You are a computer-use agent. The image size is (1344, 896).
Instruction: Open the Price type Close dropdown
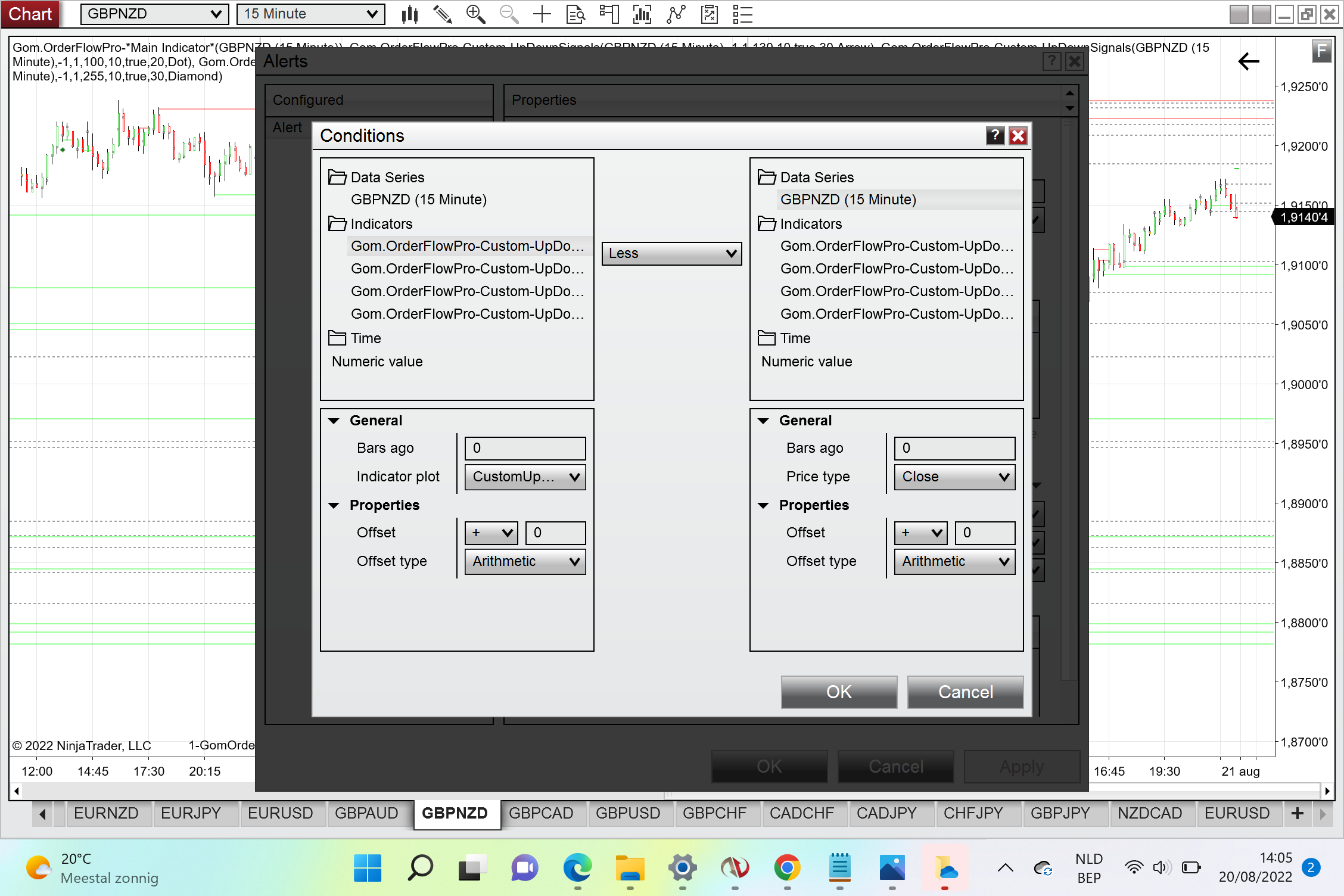pos(954,477)
